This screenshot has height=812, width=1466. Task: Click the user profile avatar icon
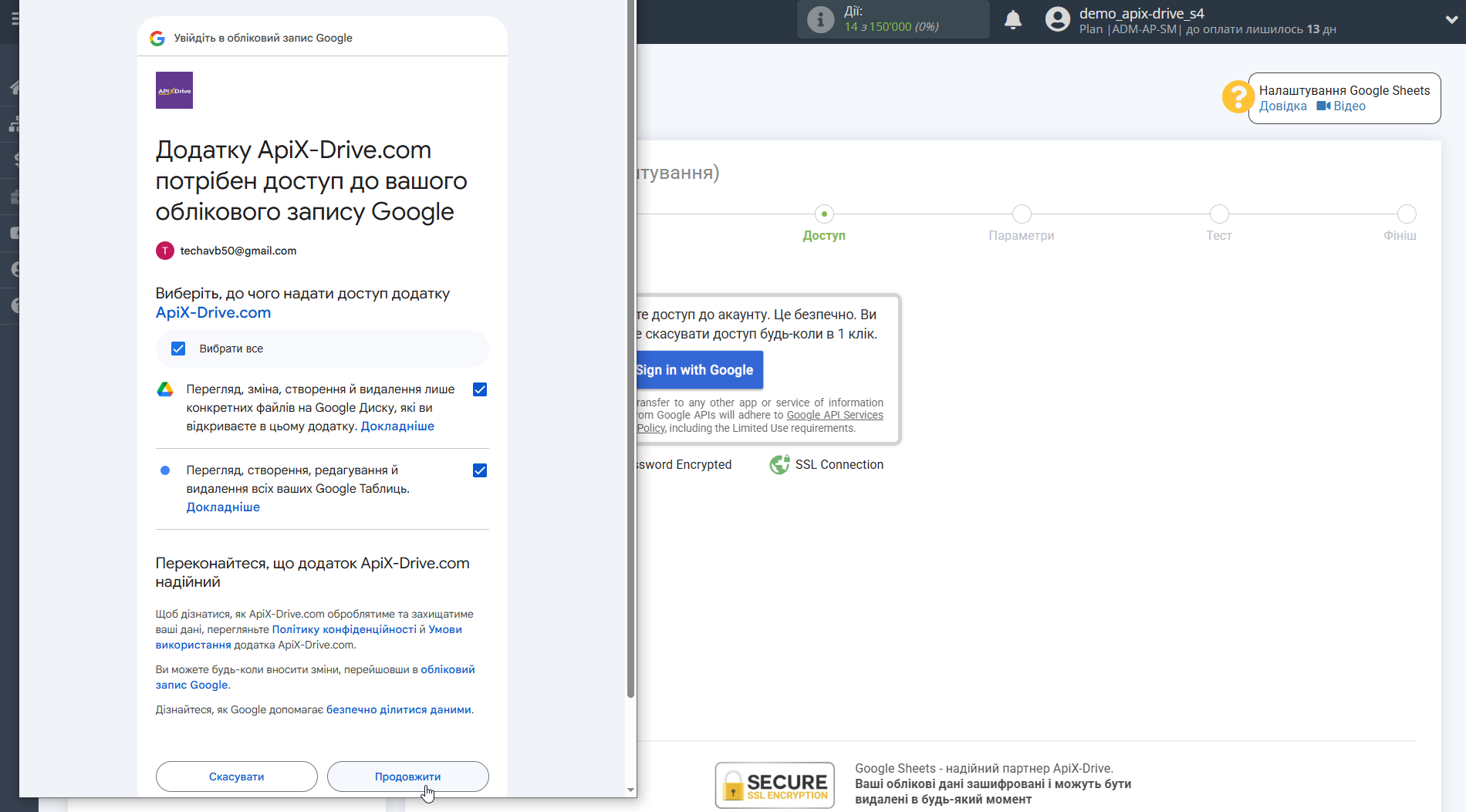click(1058, 19)
